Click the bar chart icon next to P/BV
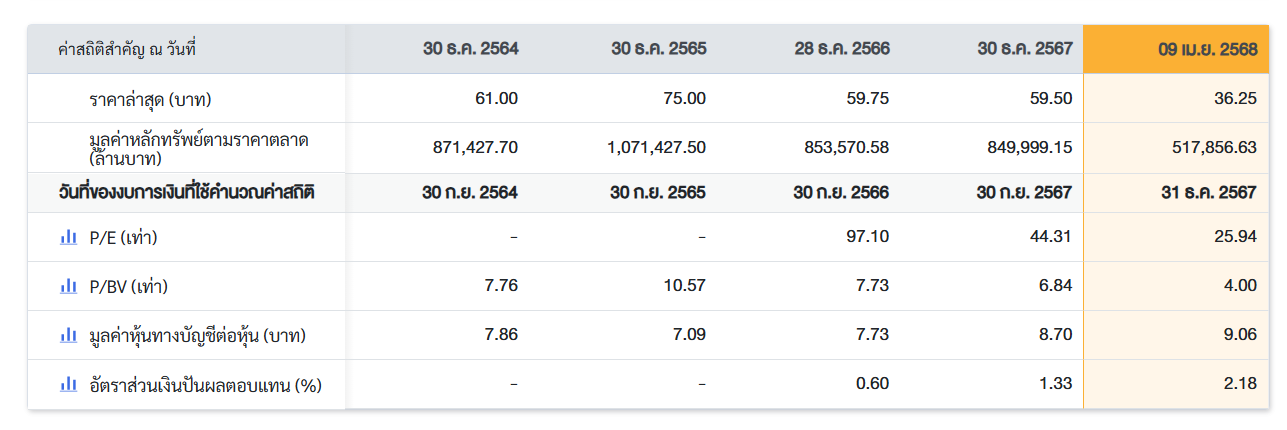This screenshot has width=1287, height=430. tap(68, 286)
